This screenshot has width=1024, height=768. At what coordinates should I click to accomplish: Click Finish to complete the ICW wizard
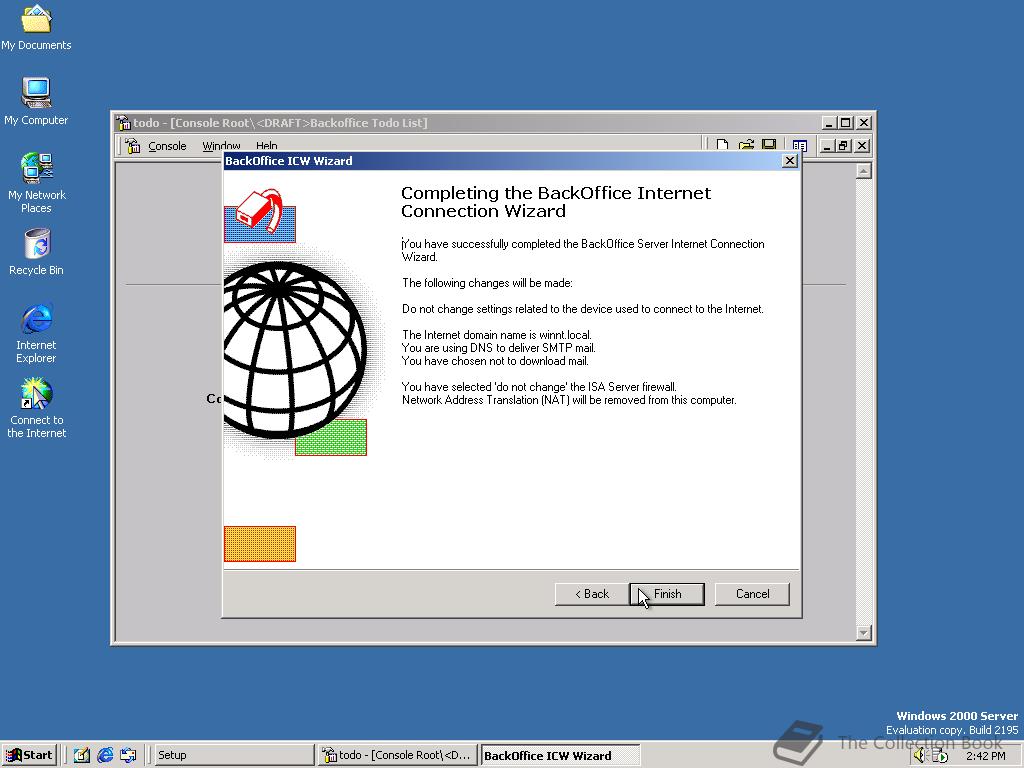pos(667,594)
